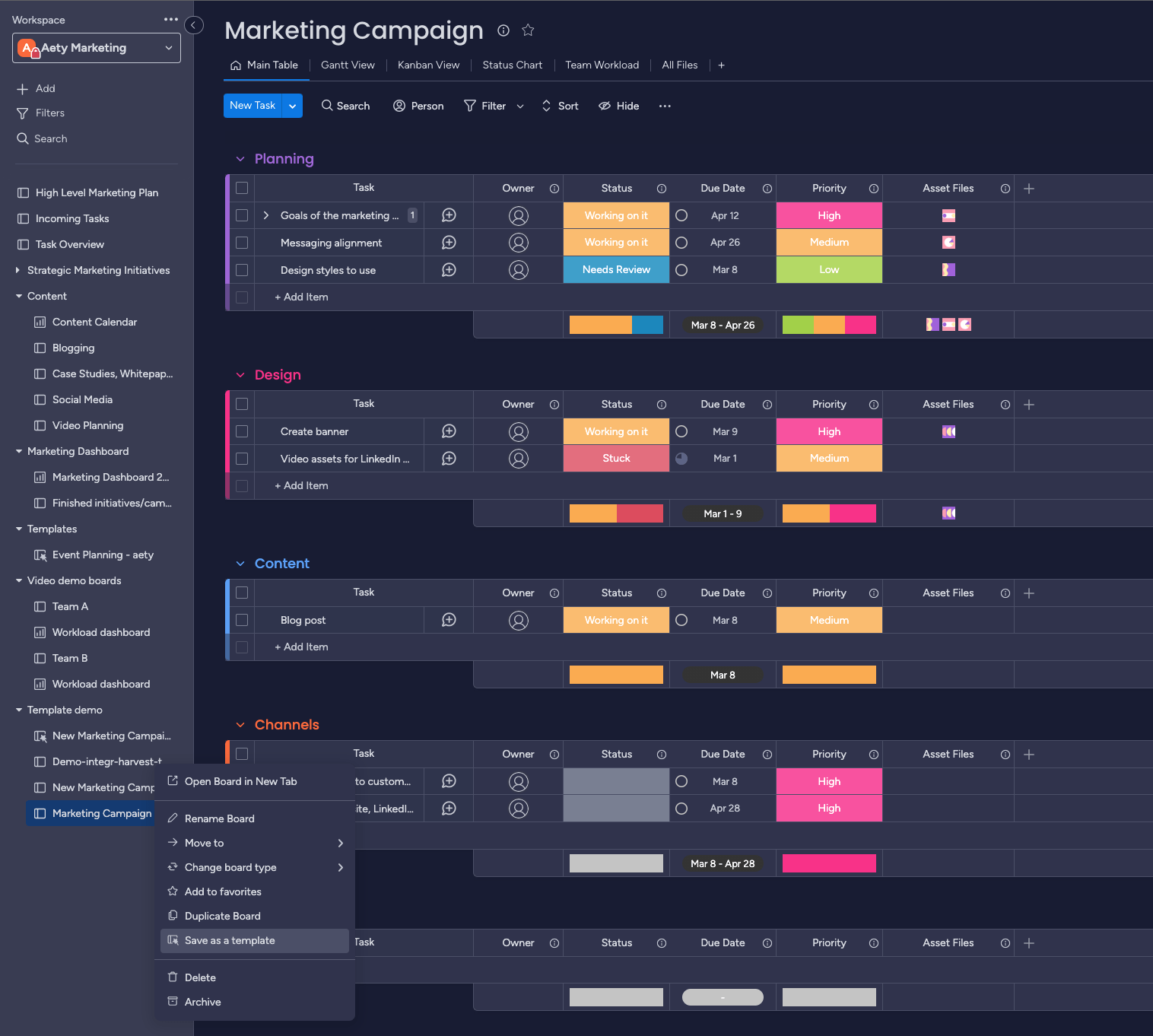Click the board info icon beside title

(503, 30)
